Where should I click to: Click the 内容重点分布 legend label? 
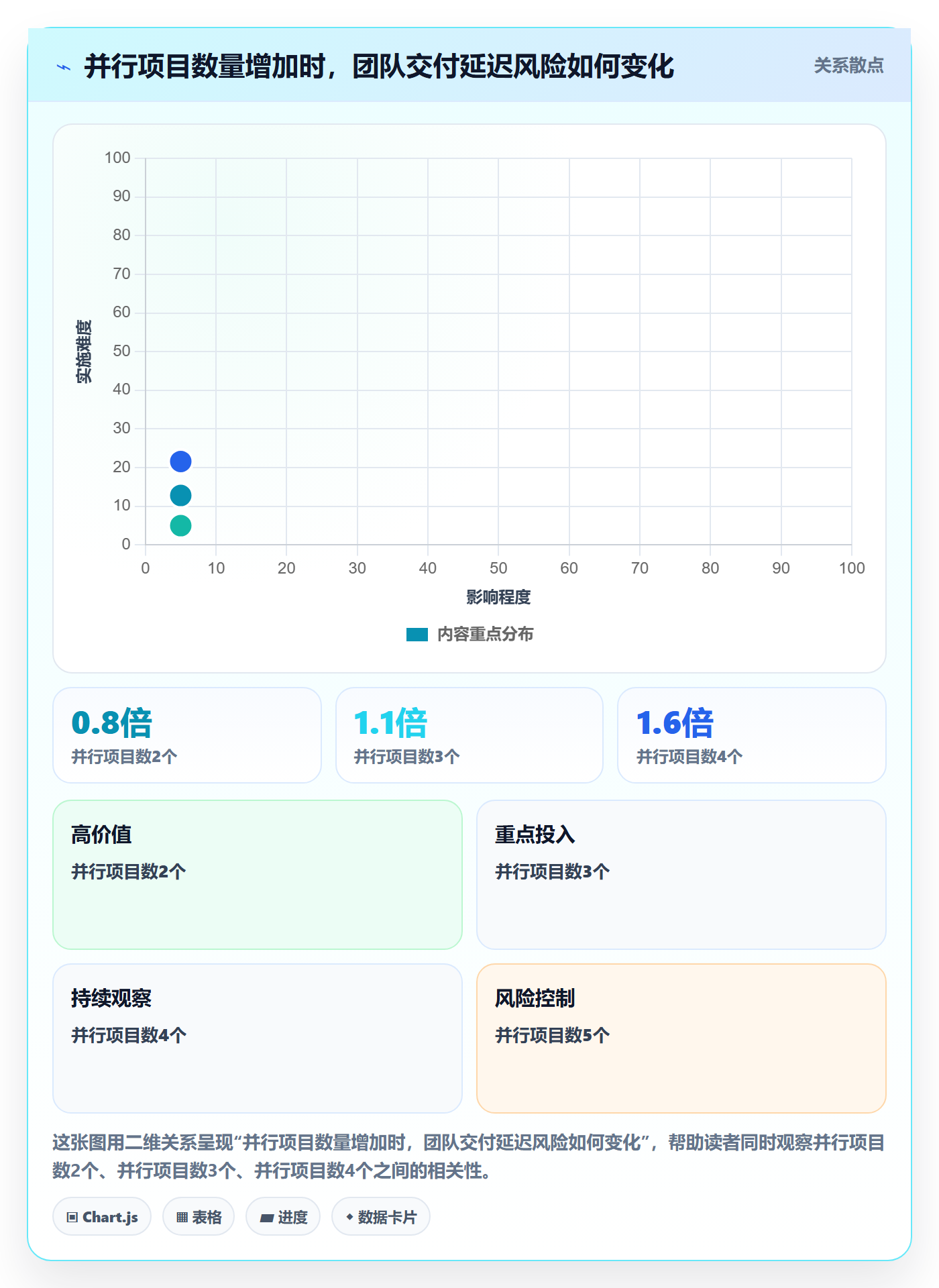(x=485, y=635)
